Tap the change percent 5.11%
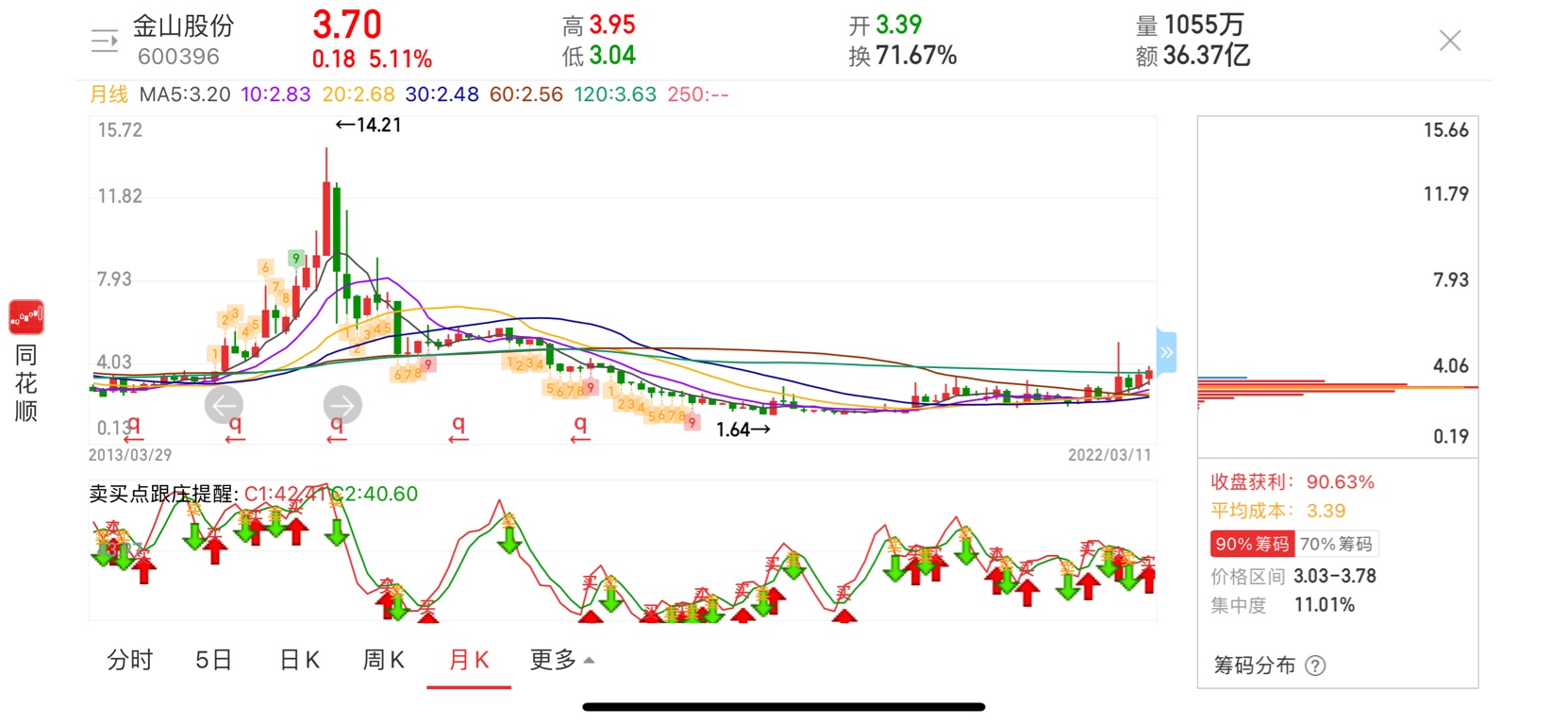 pos(400,59)
